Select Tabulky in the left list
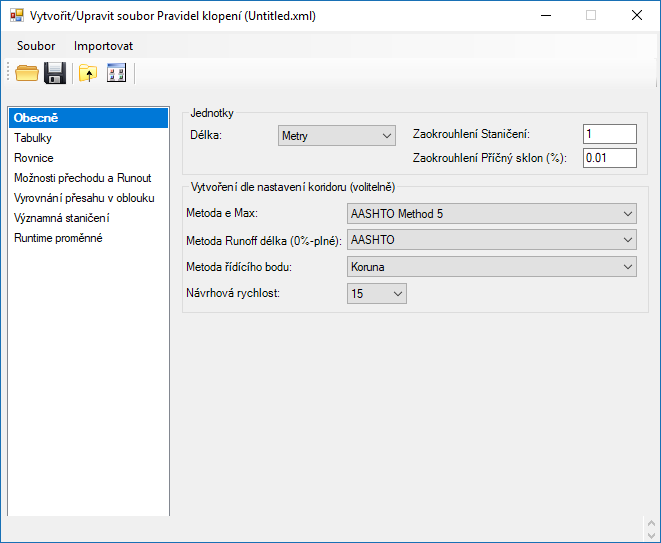The image size is (661, 543). point(89,138)
